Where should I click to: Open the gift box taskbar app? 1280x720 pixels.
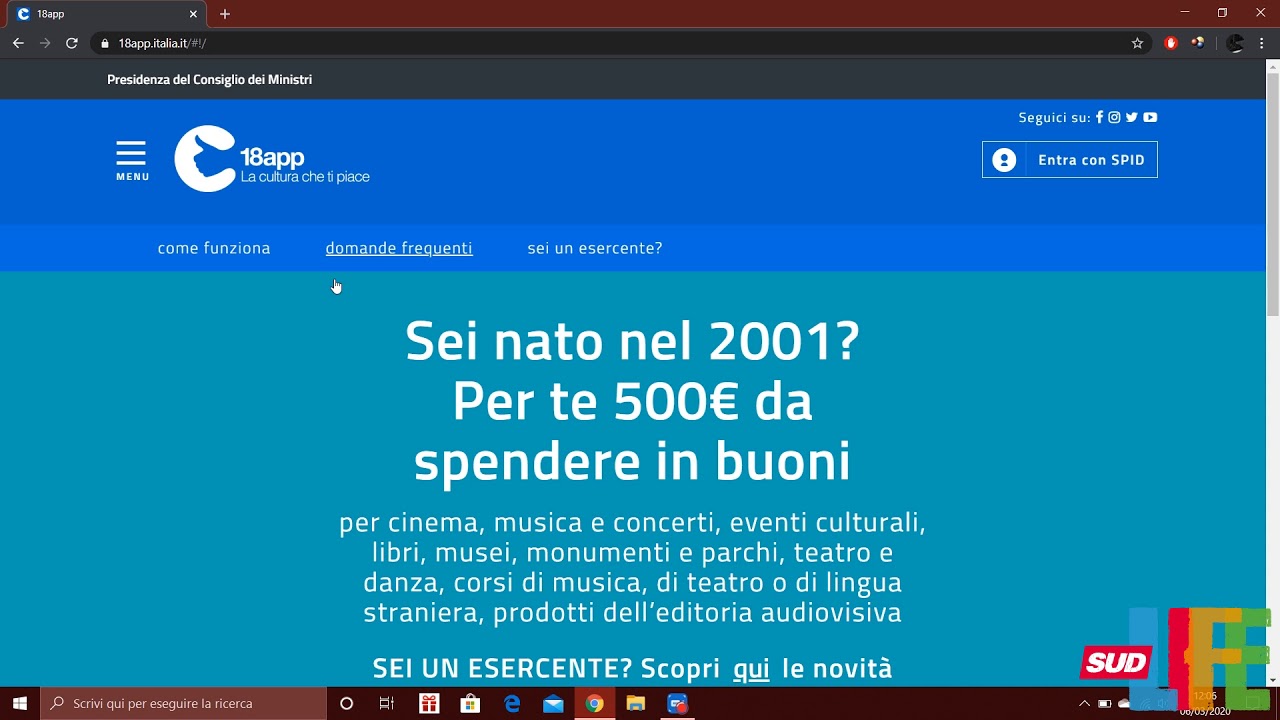pyautogui.click(x=429, y=704)
